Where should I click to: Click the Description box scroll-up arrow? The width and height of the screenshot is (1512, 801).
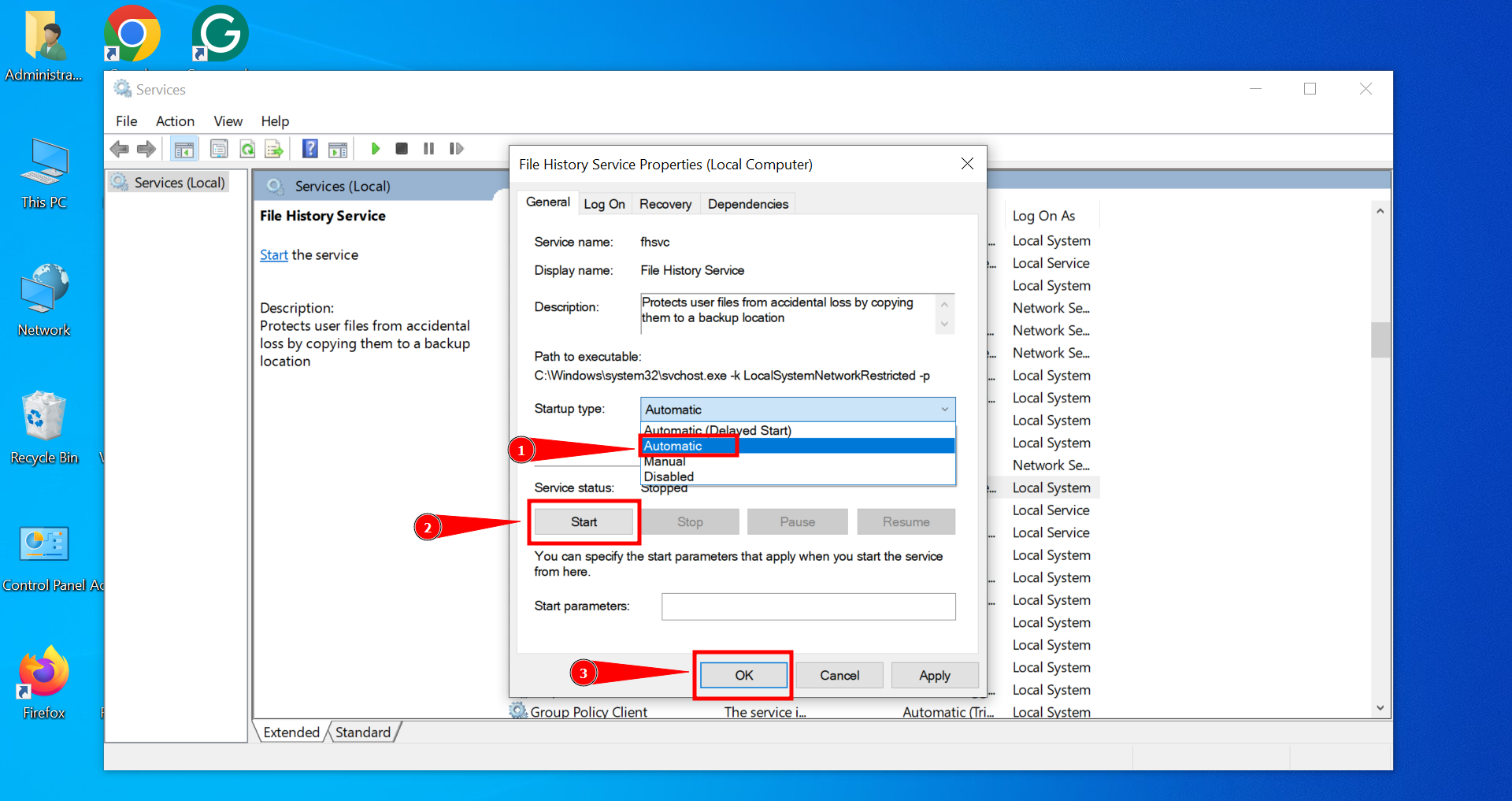point(945,304)
